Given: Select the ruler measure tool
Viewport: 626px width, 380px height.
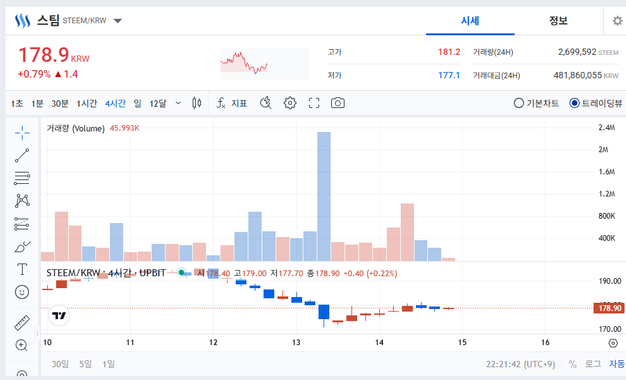Looking at the screenshot, I should pos(22,323).
